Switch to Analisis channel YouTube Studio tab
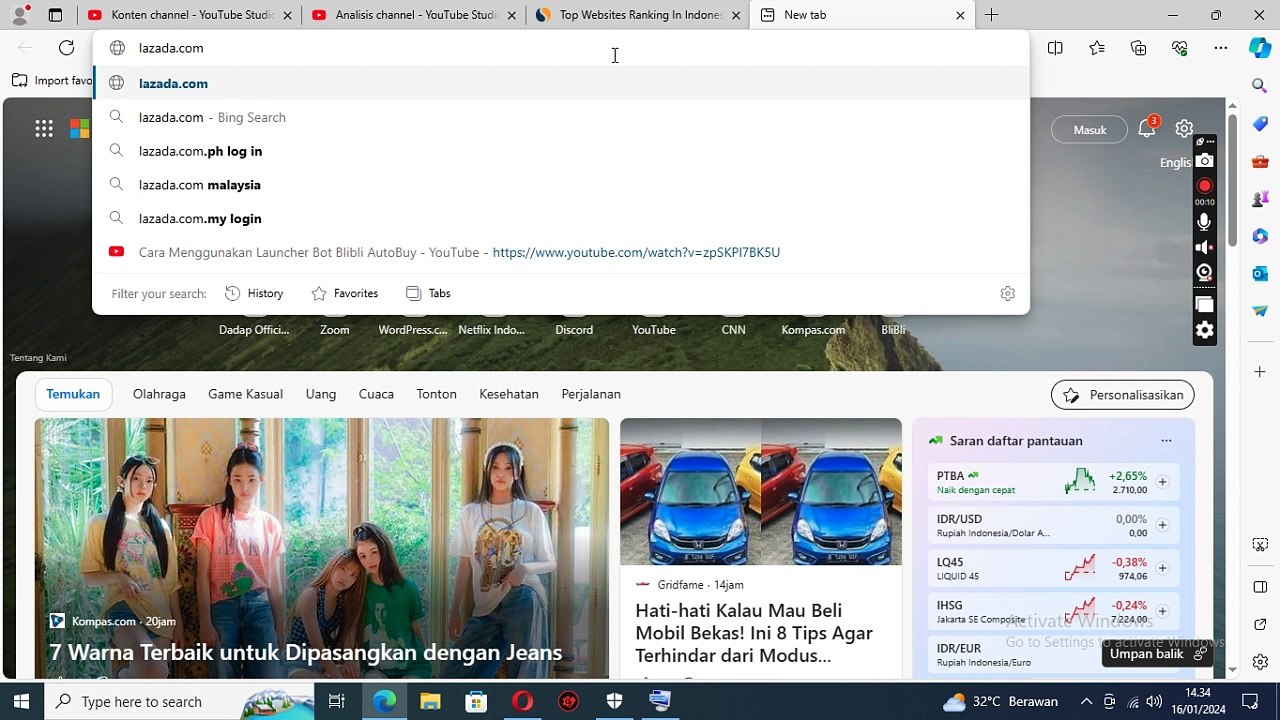The height and width of the screenshot is (720, 1280). point(413,15)
